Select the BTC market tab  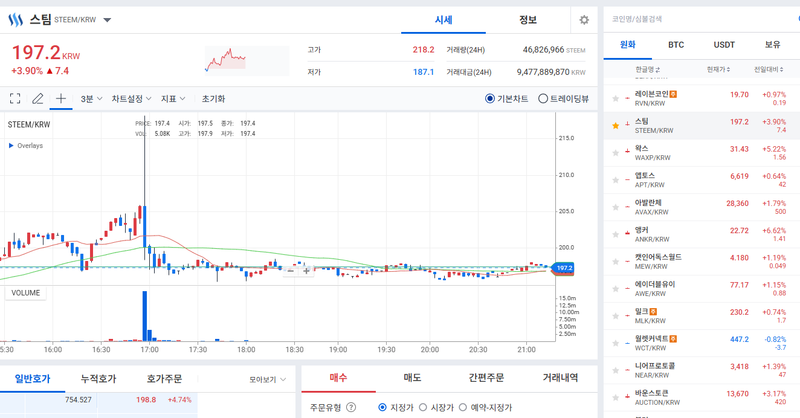click(676, 44)
